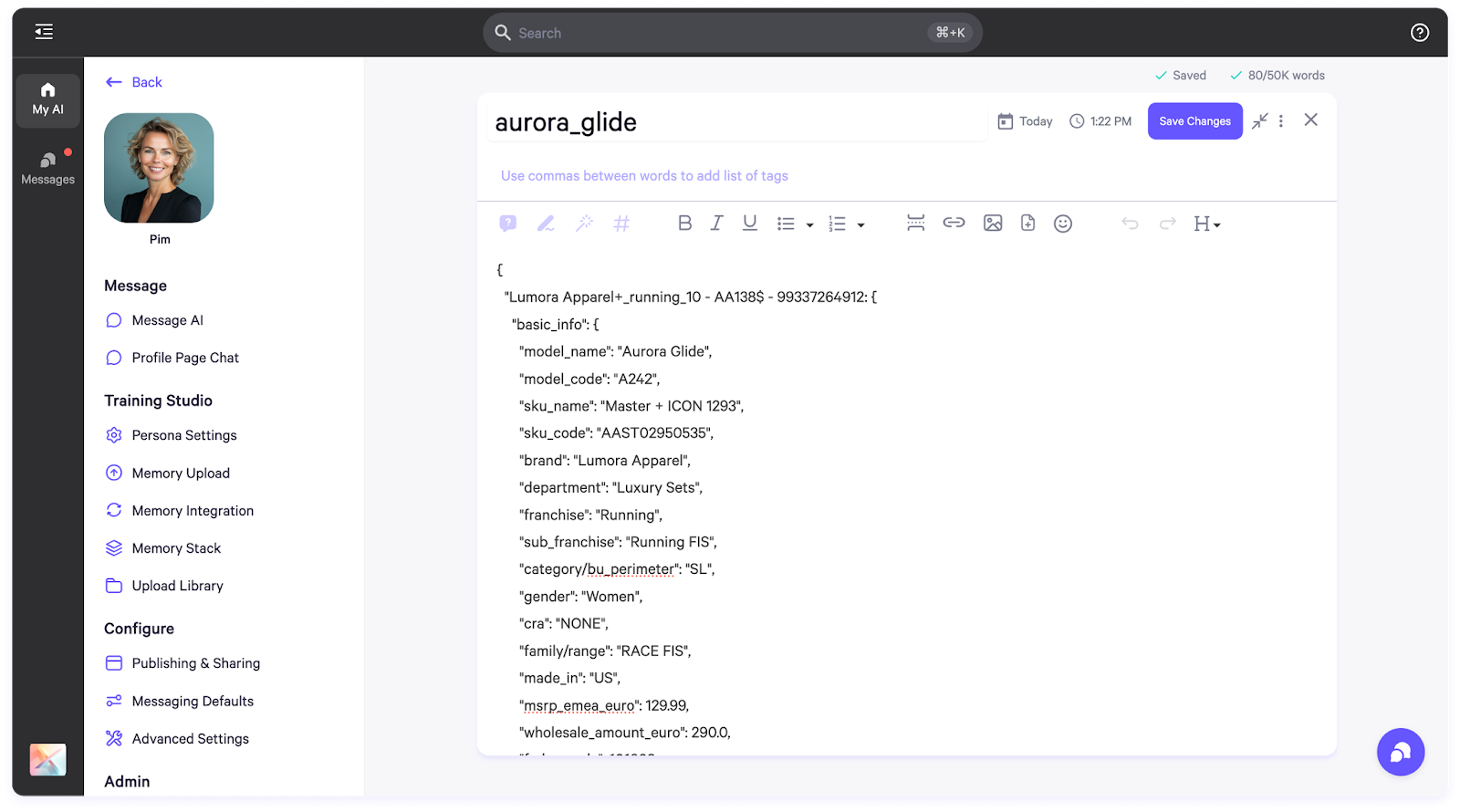Click the colorful avatar at bottom left
The height and width of the screenshot is (812, 1460).
tap(47, 760)
